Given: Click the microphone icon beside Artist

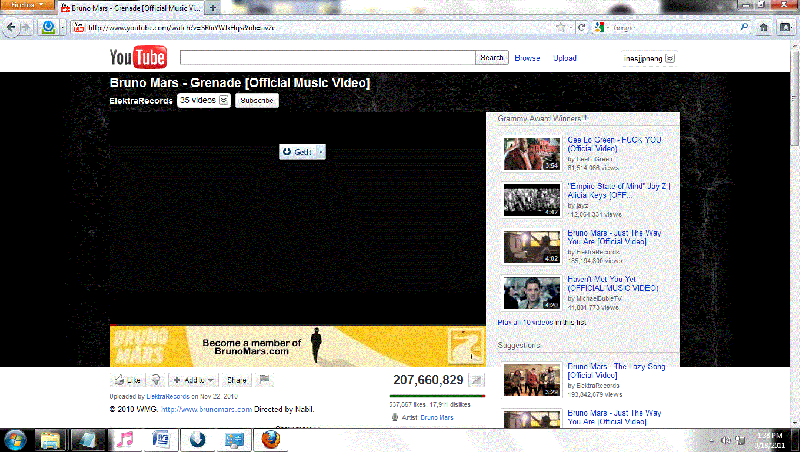Looking at the screenshot, I should (x=394, y=417).
